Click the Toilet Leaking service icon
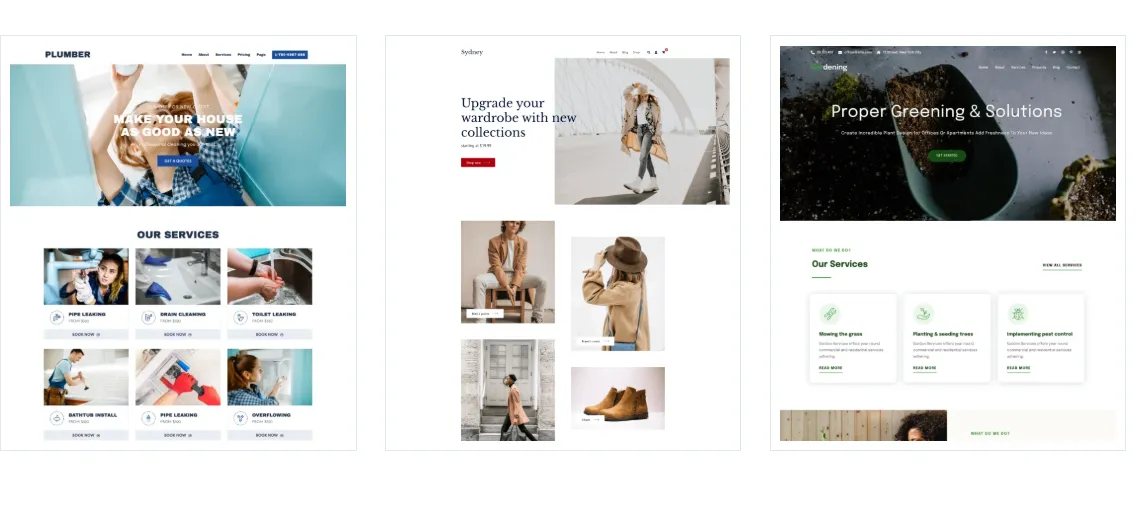 240,317
